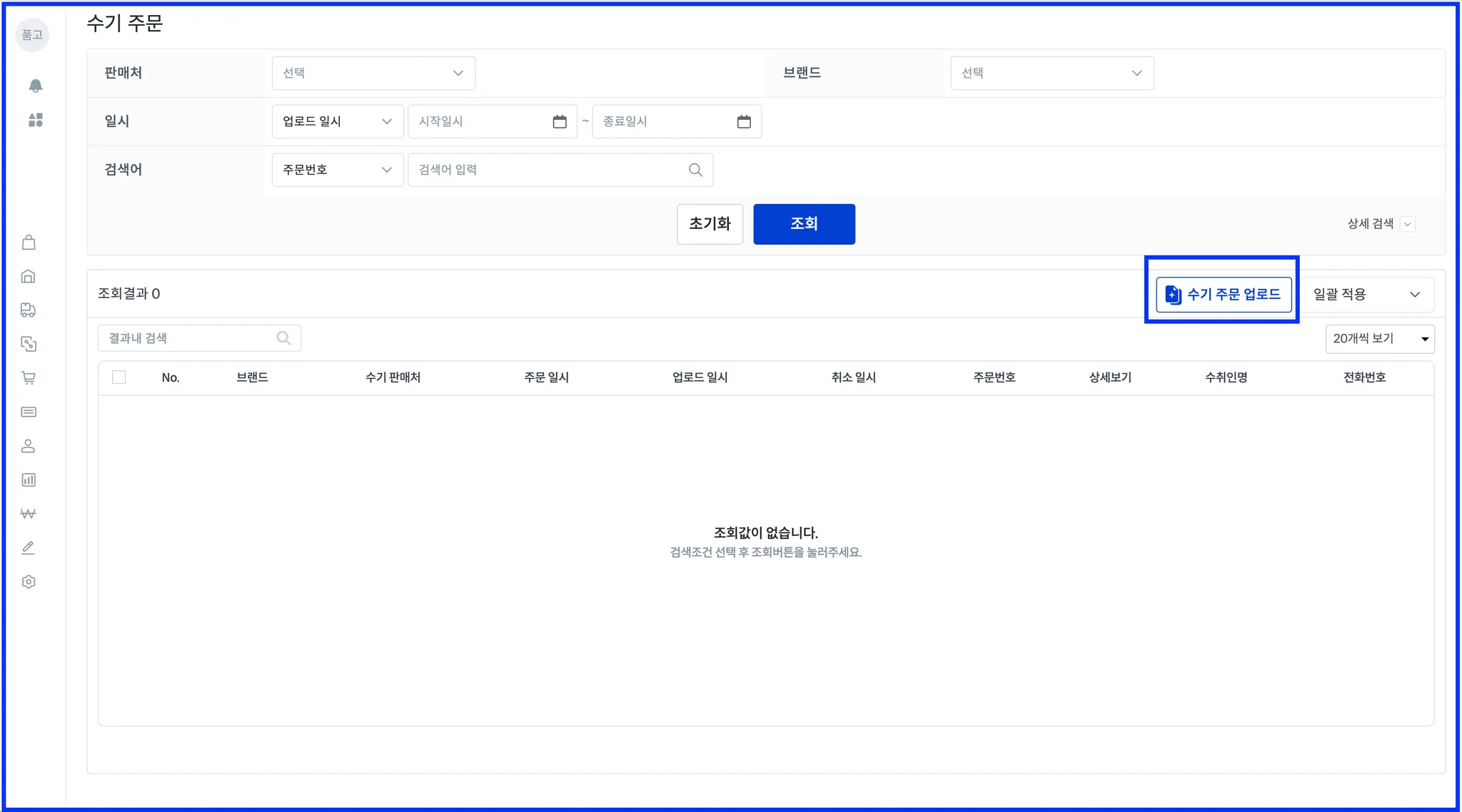Click the 수기 주문 업로드 button
This screenshot has width=1462, height=812.
click(1224, 295)
